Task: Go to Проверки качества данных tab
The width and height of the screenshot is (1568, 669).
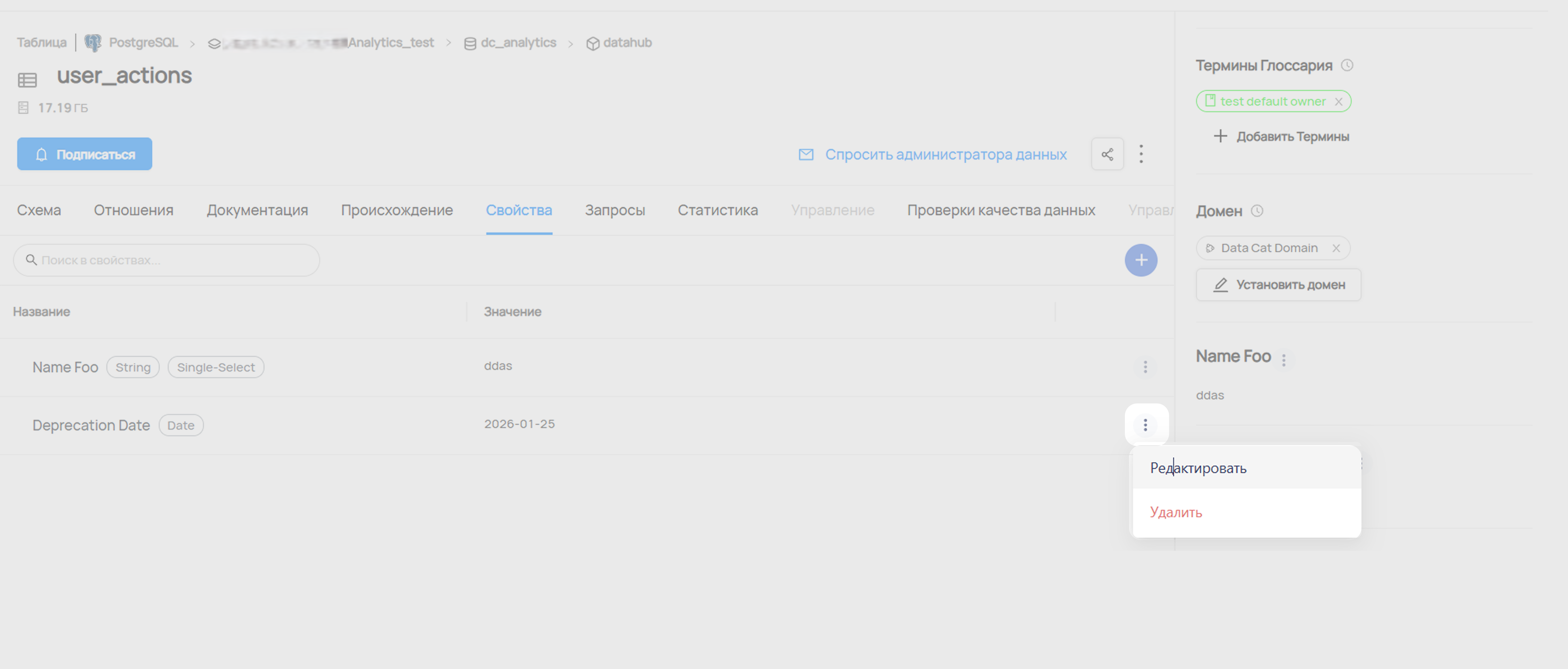Action: (1001, 210)
